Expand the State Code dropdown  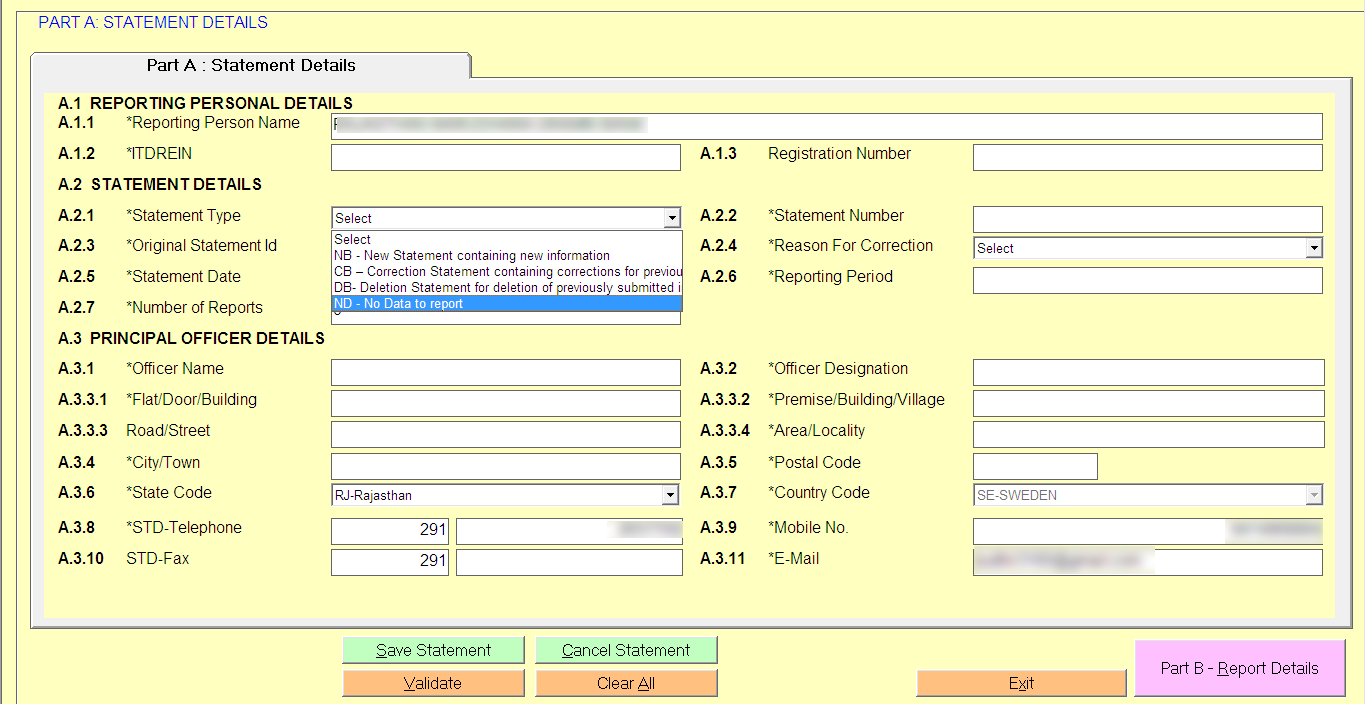669,495
